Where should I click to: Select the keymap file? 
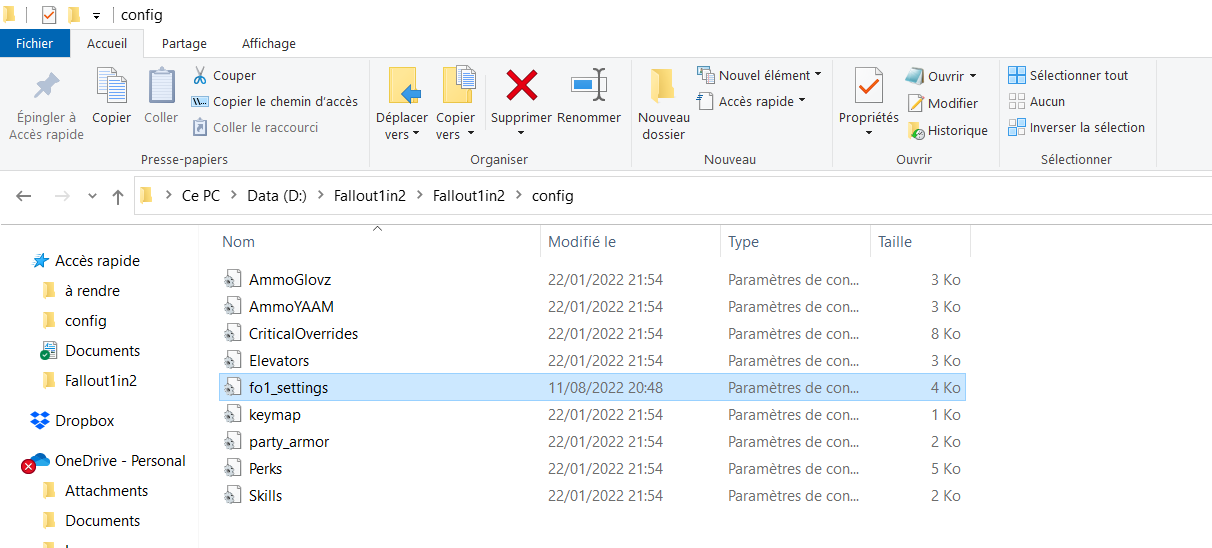pyautogui.click(x=592, y=415)
